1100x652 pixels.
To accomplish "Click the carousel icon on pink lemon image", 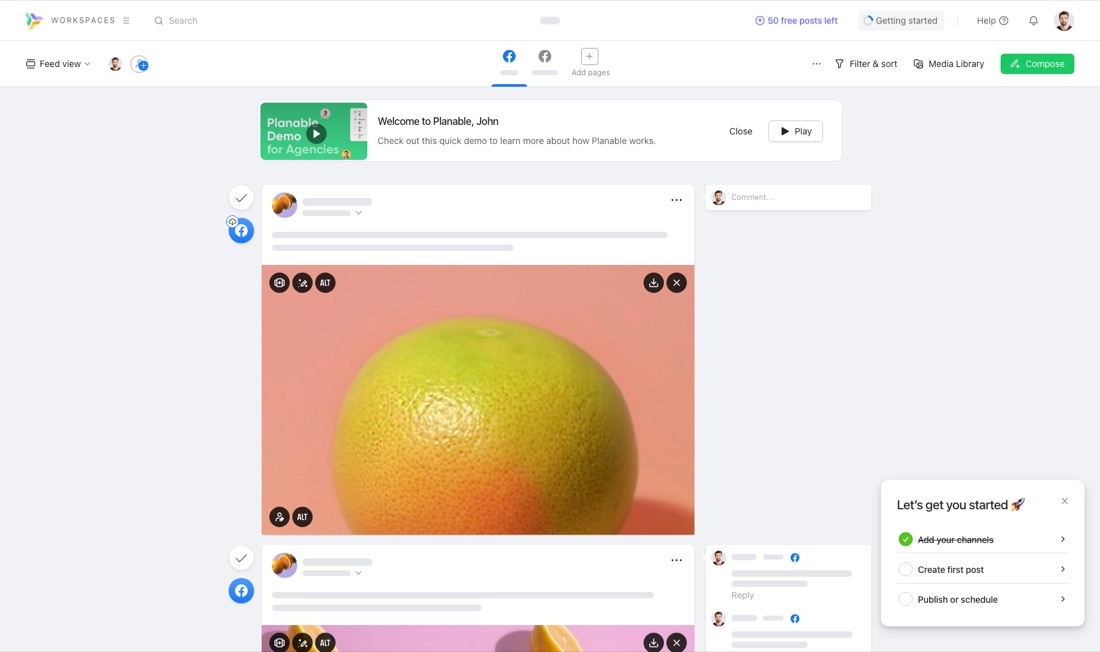I will [x=279, y=642].
